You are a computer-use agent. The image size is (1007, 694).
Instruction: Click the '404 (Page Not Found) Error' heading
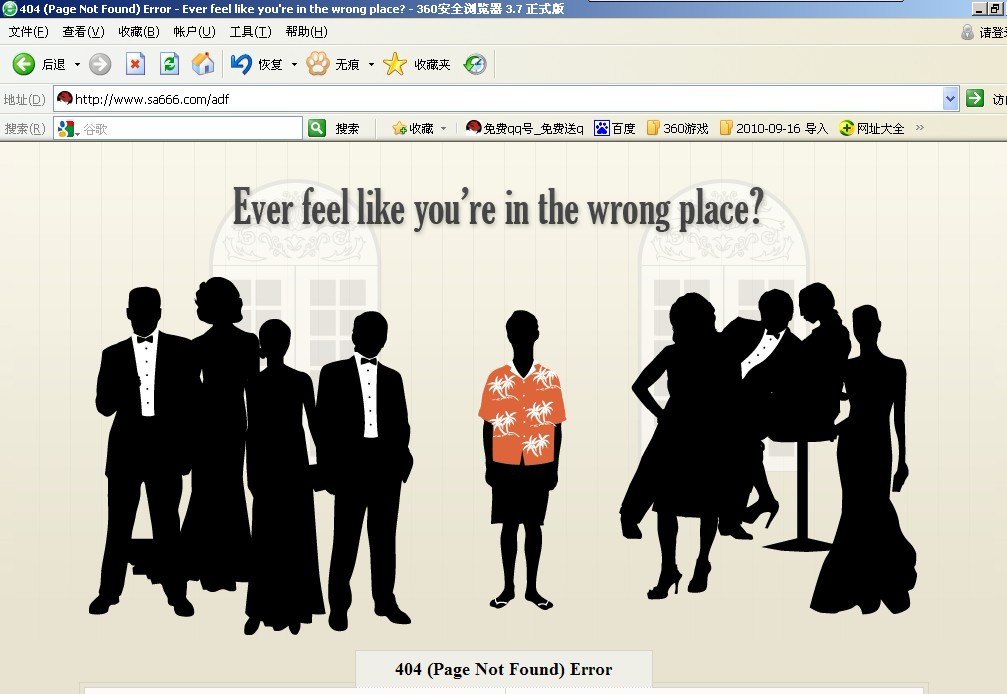504,669
